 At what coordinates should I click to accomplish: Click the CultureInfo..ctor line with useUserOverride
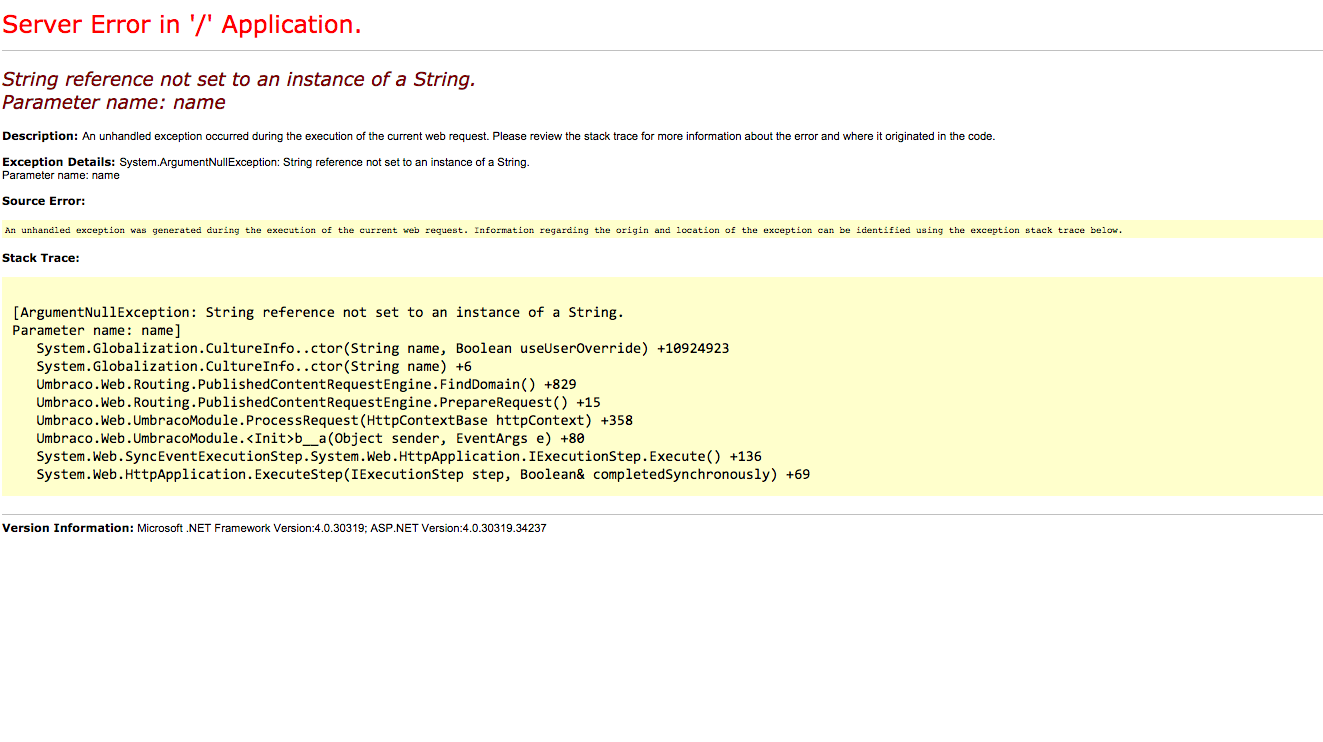coord(382,349)
